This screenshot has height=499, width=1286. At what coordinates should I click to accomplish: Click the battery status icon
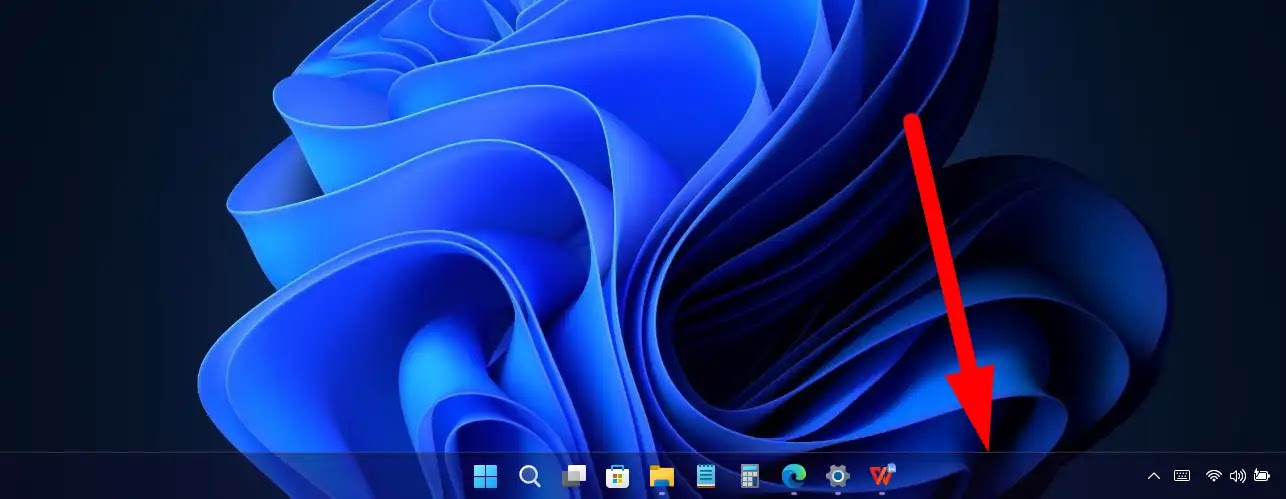pos(1262,476)
